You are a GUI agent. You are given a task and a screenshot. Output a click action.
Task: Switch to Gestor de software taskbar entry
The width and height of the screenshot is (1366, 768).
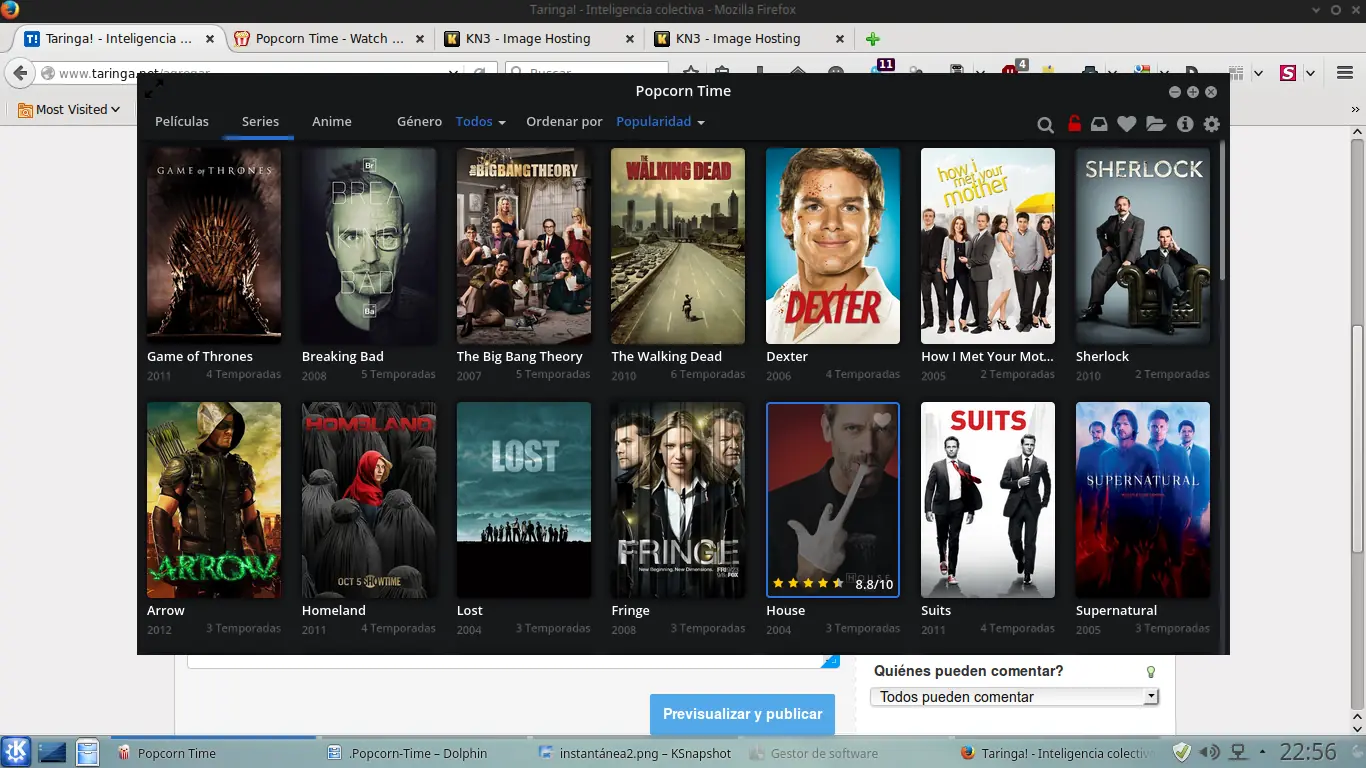coord(845,753)
